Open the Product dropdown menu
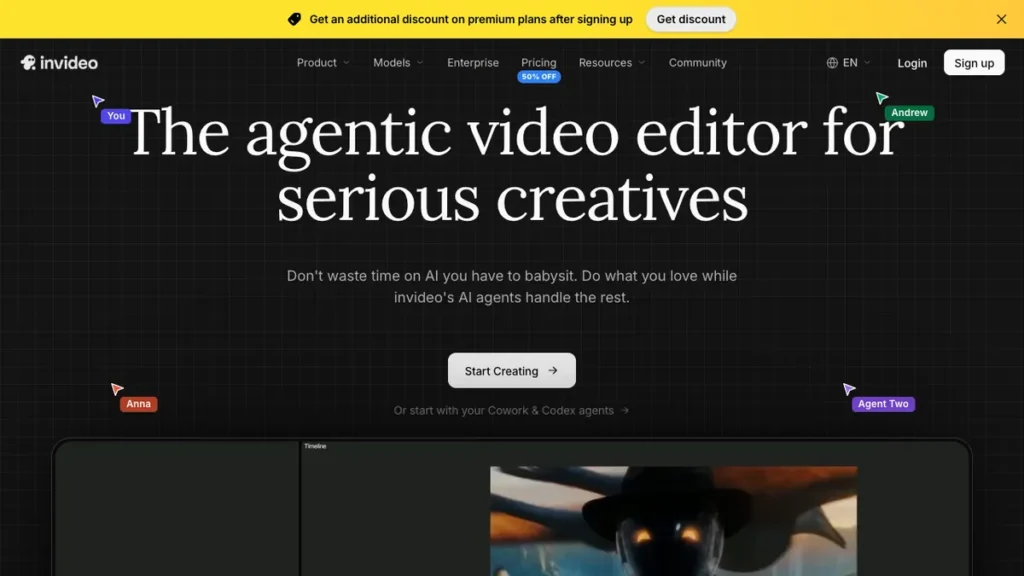 click(x=323, y=63)
